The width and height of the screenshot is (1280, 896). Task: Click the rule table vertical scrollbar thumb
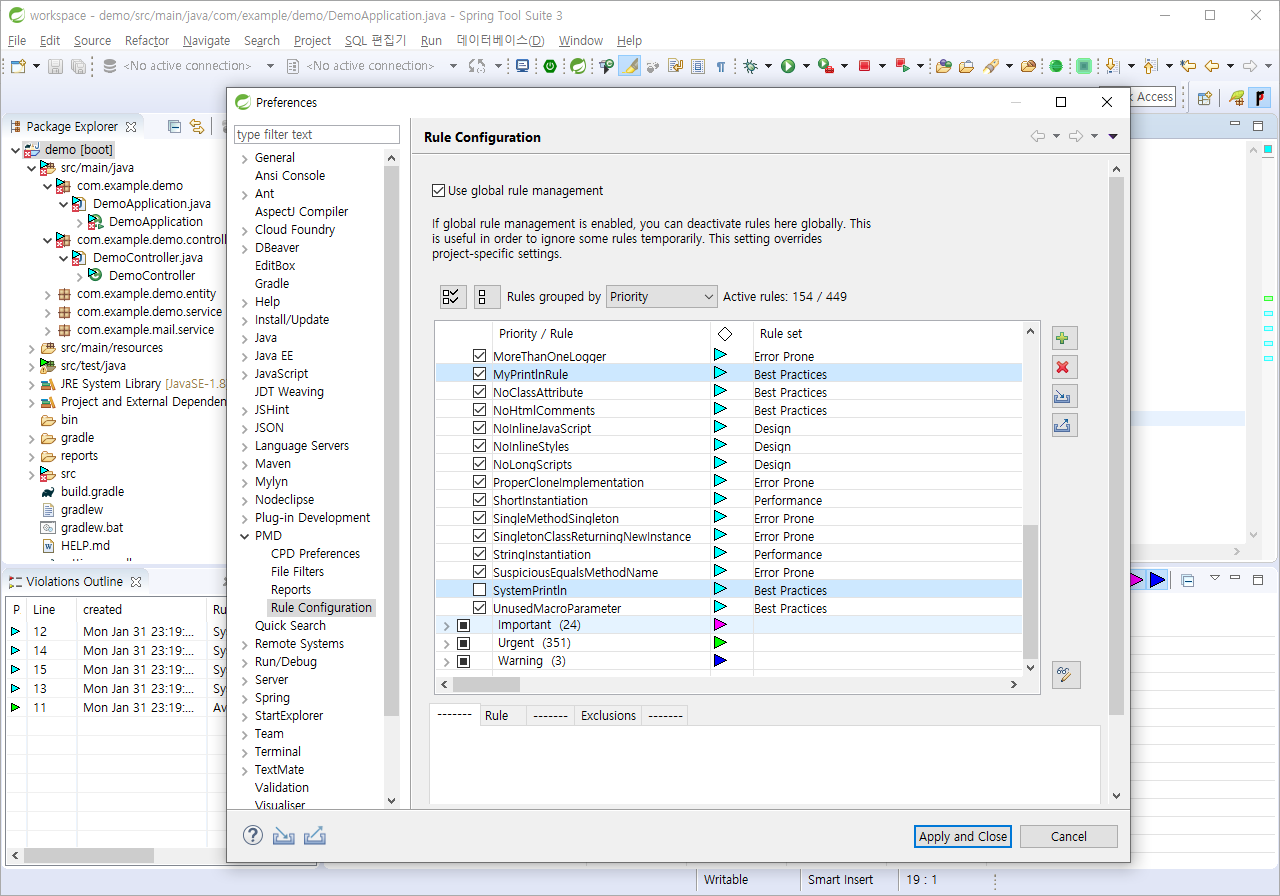(x=1031, y=590)
